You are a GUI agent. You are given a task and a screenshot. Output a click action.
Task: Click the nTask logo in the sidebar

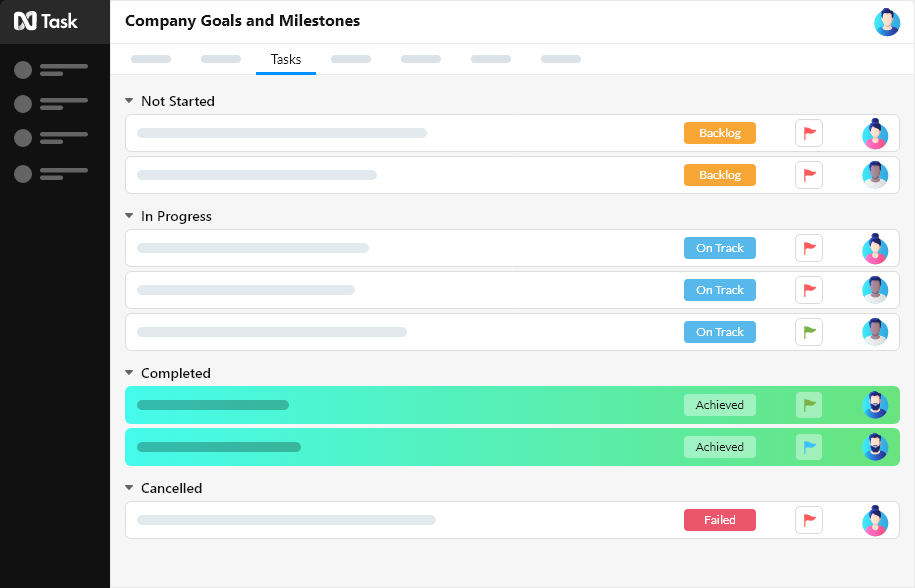[x=47, y=20]
